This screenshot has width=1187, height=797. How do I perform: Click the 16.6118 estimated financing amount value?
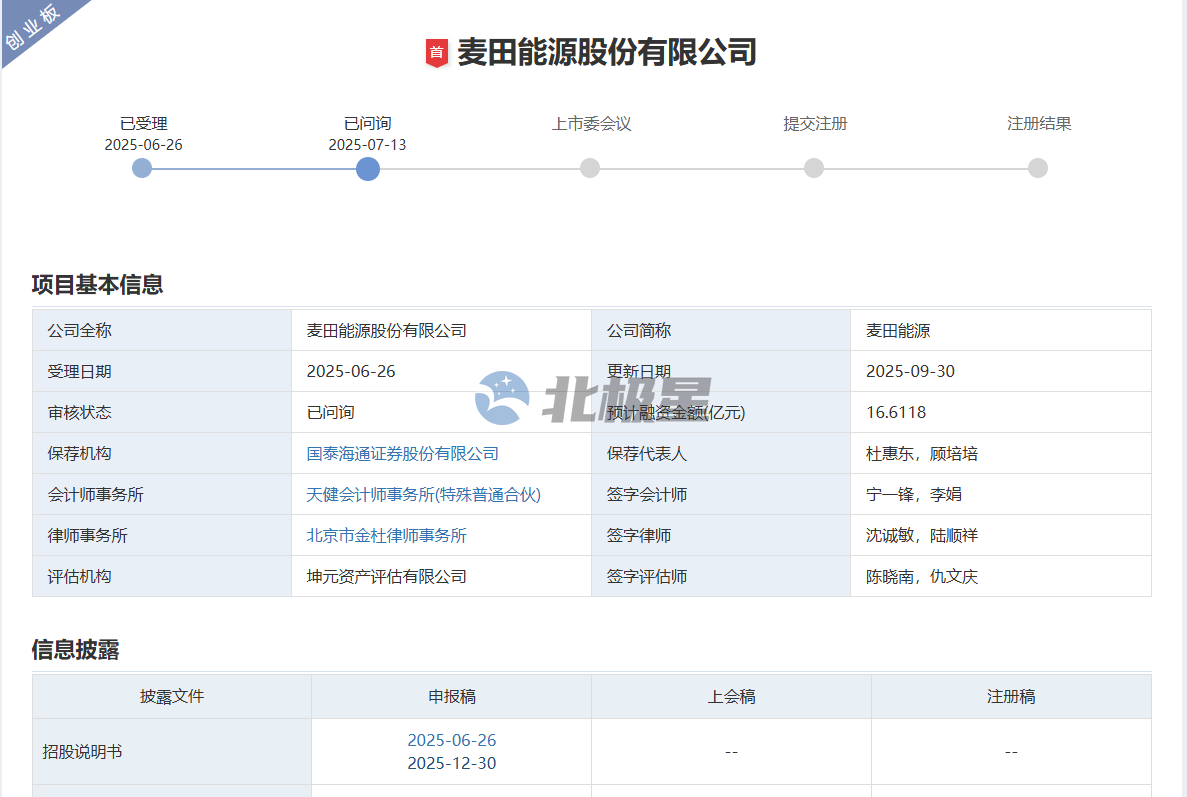tap(896, 413)
